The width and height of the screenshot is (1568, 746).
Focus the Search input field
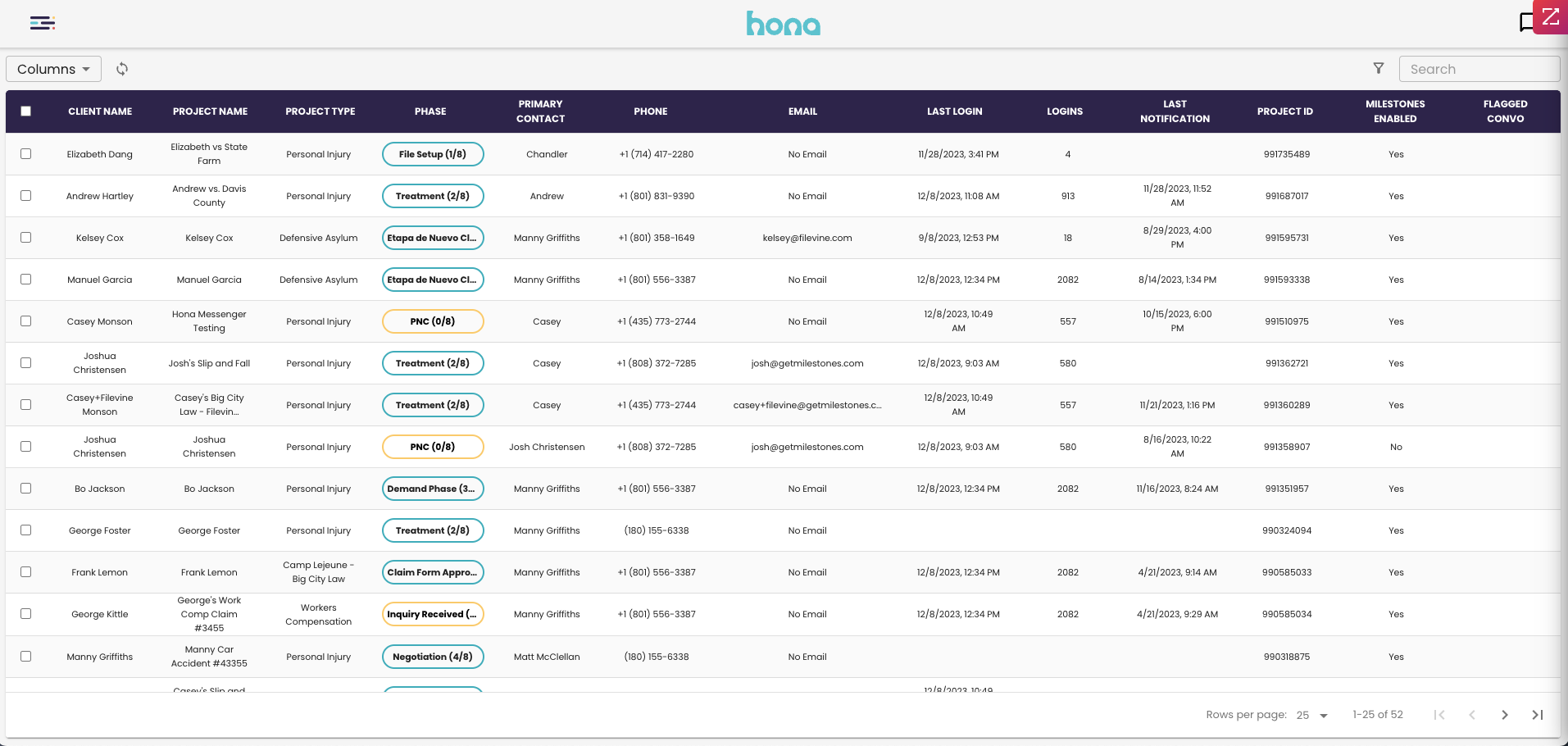coord(1478,69)
